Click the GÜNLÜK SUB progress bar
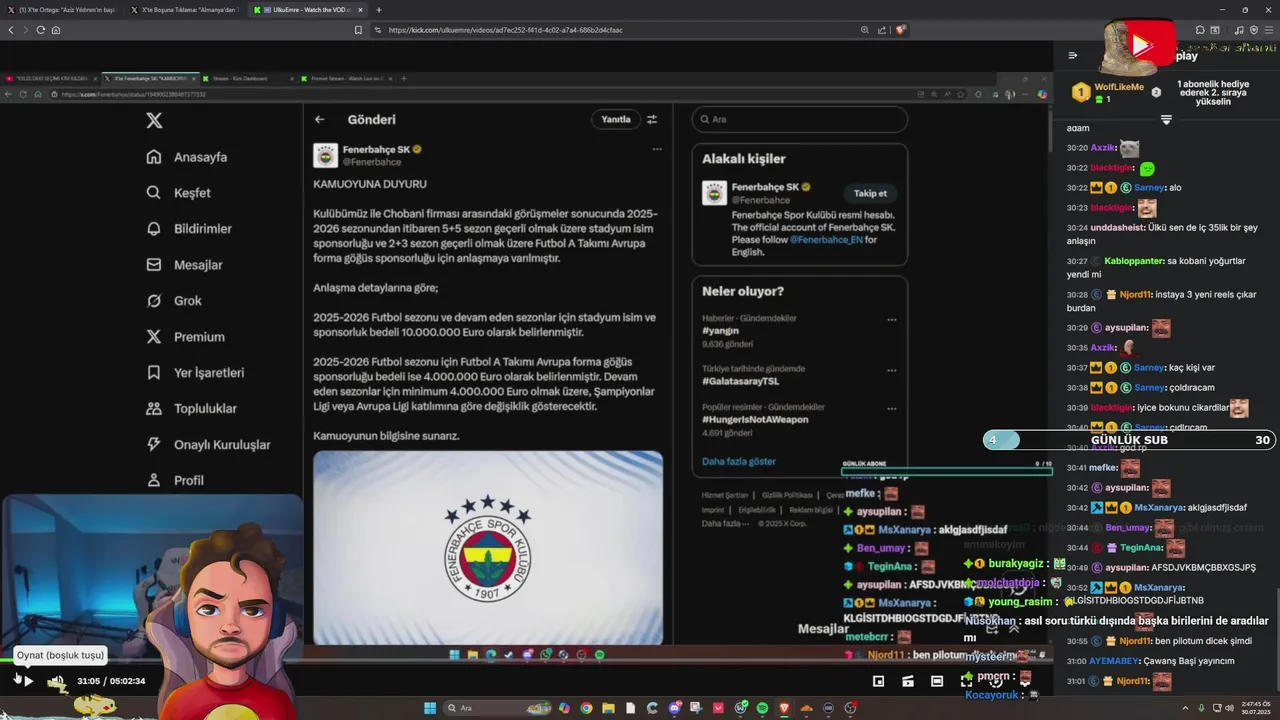1280x720 pixels. (1129, 440)
